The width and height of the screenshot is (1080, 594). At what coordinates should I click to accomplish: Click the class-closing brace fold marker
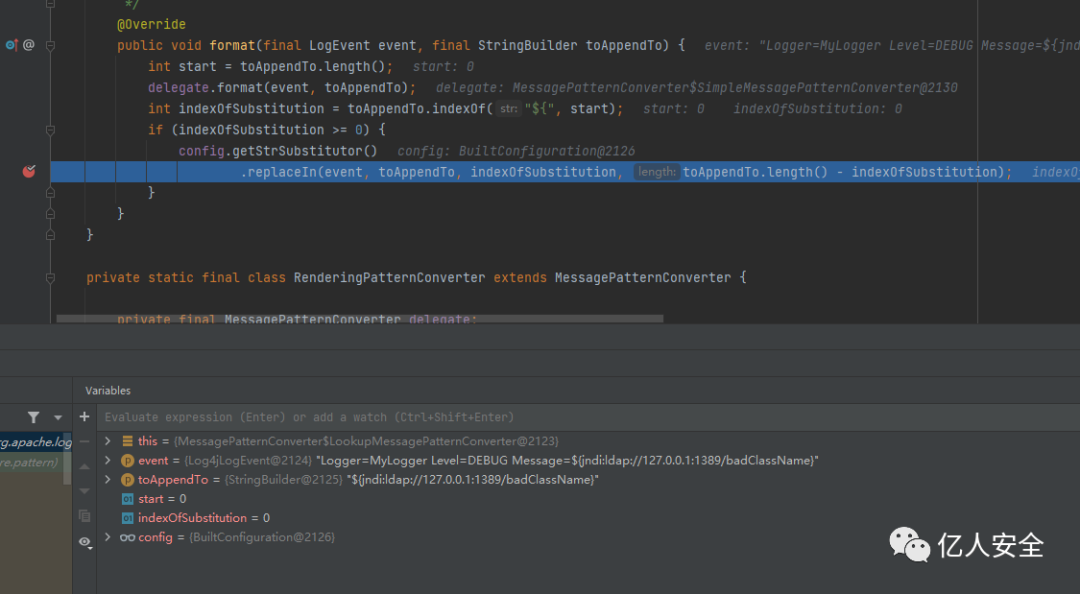[x=50, y=235]
